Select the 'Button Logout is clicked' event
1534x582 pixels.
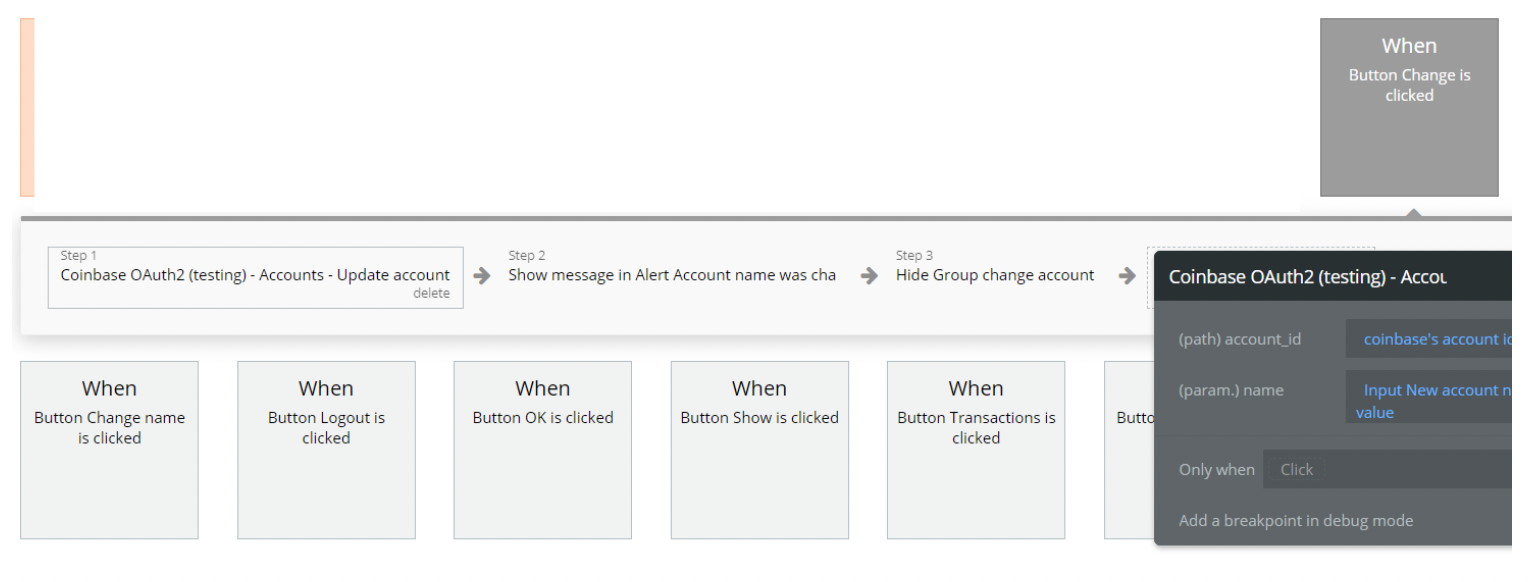pyautogui.click(x=326, y=450)
